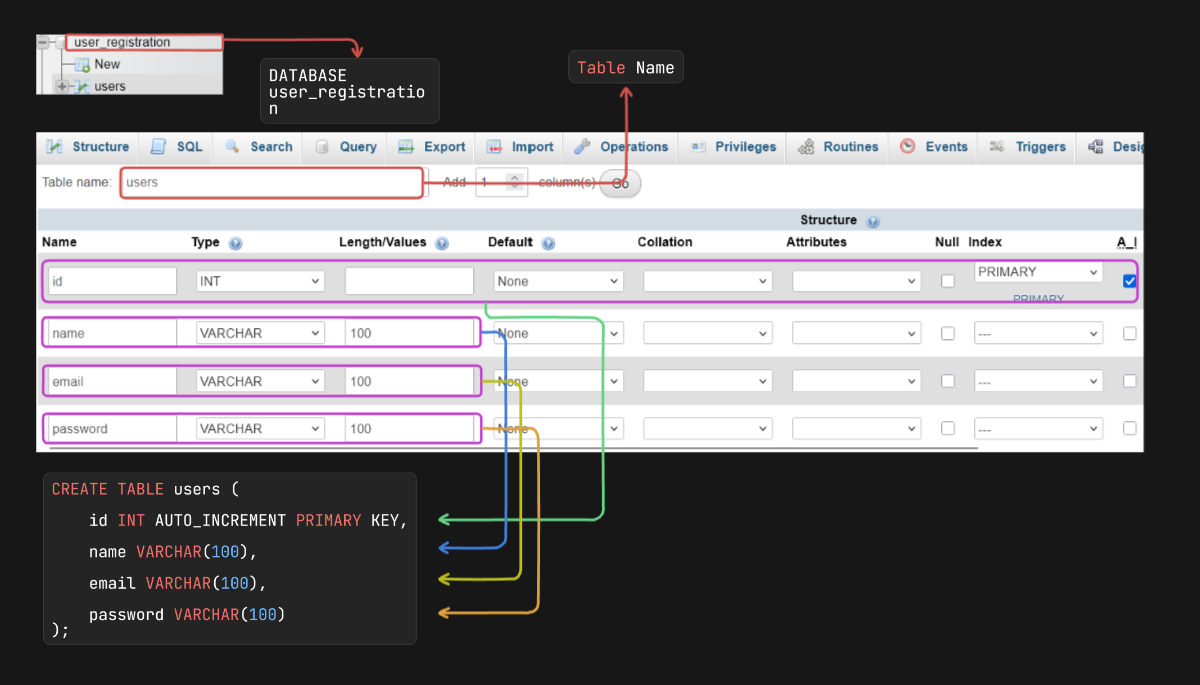
Task: Toggle Null checkbox for email column
Action: point(948,381)
